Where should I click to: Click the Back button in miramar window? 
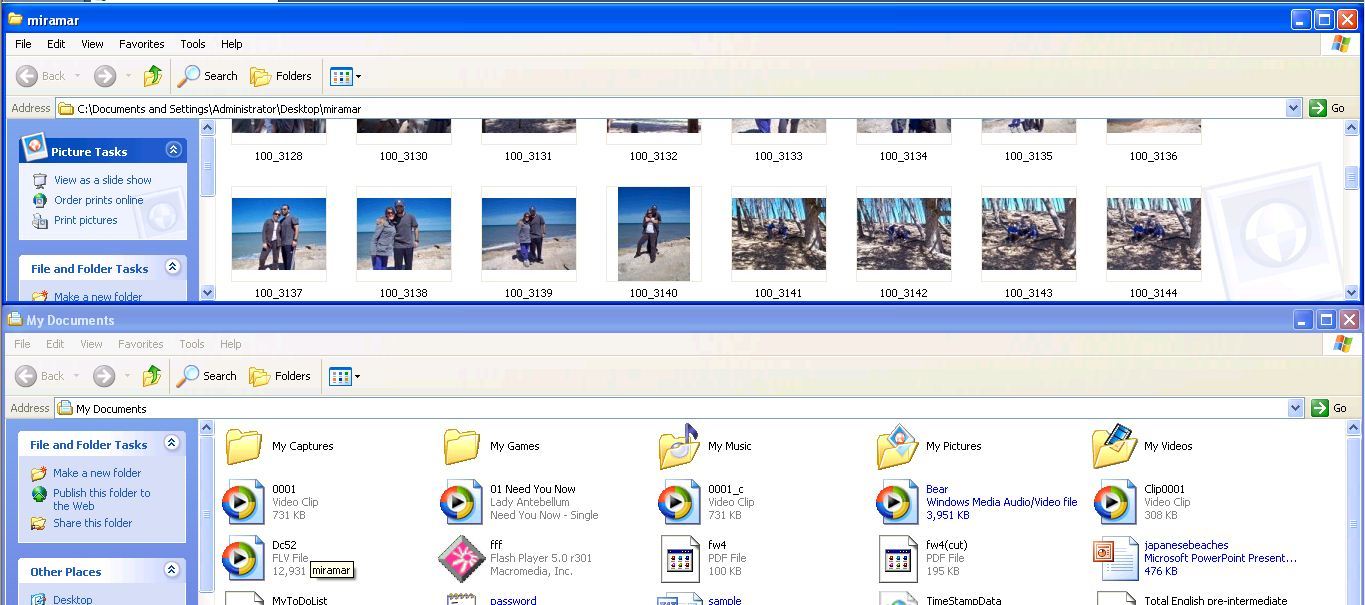click(42, 76)
